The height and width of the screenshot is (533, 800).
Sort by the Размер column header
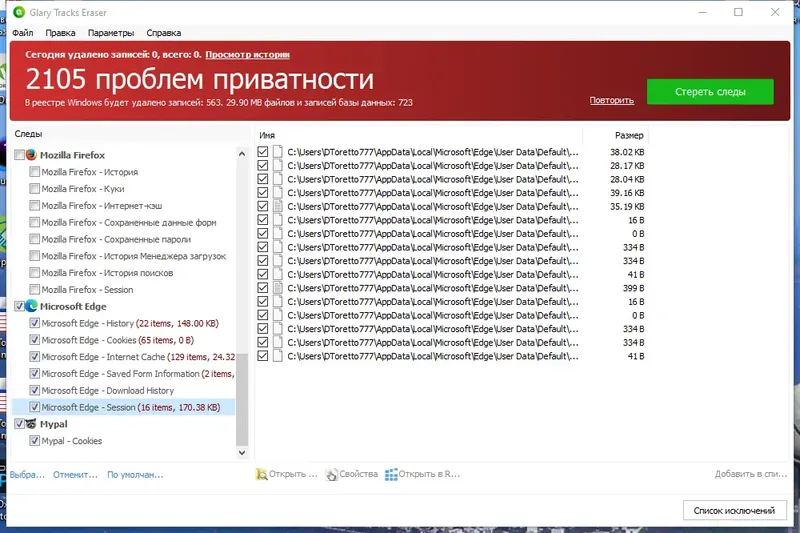click(615, 135)
